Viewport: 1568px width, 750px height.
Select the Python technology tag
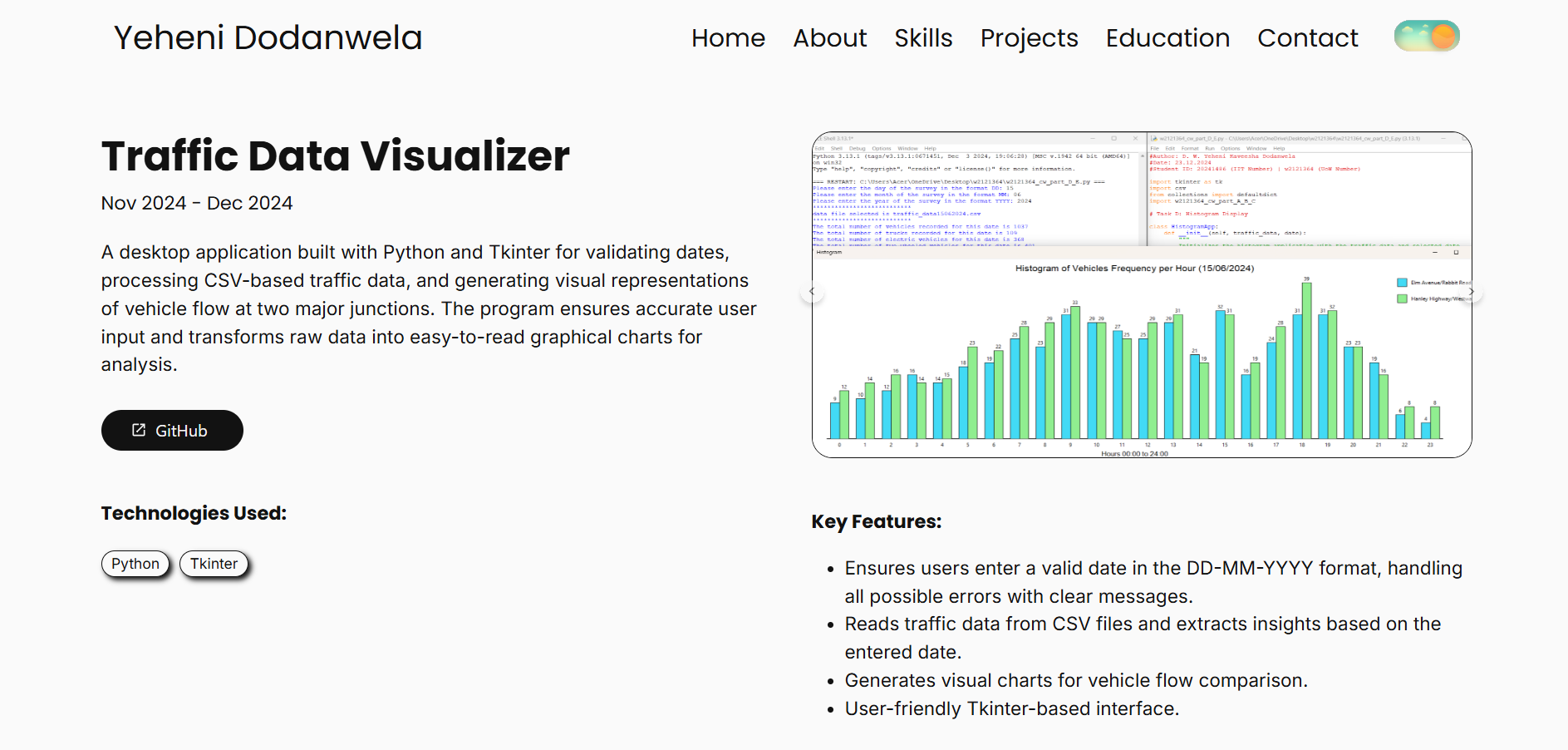coord(135,564)
